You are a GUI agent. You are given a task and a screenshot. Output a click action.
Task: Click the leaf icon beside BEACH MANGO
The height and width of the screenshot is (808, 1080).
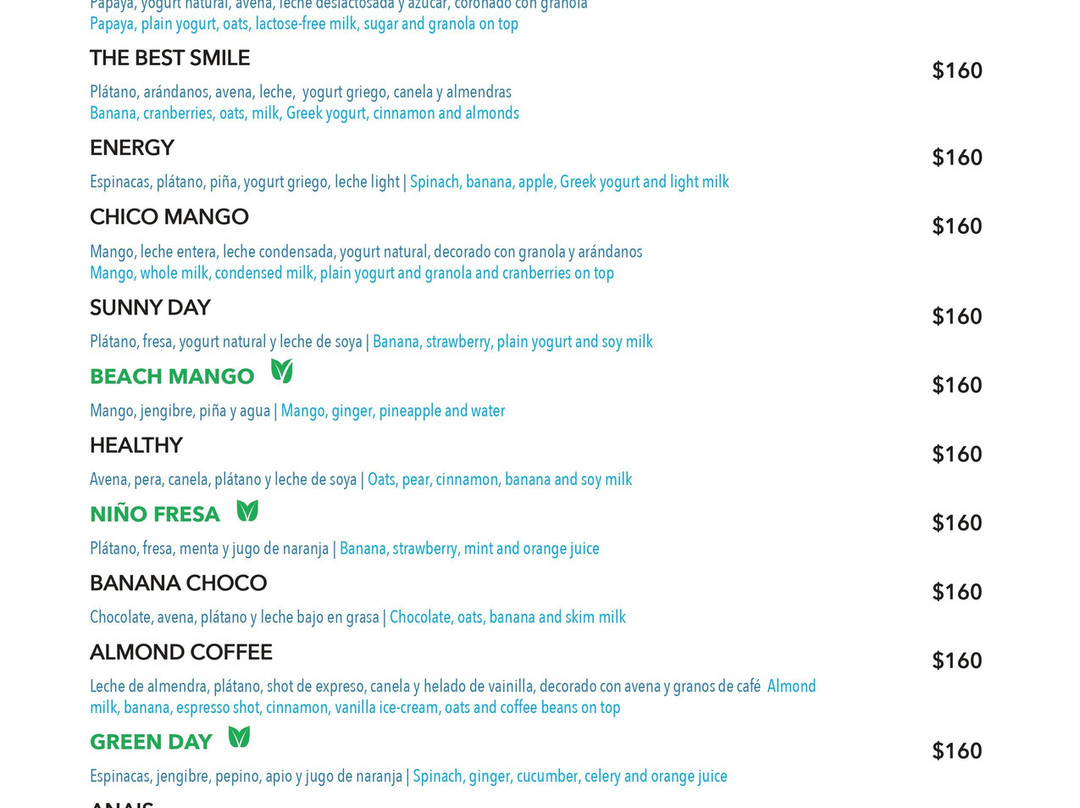pyautogui.click(x=282, y=371)
